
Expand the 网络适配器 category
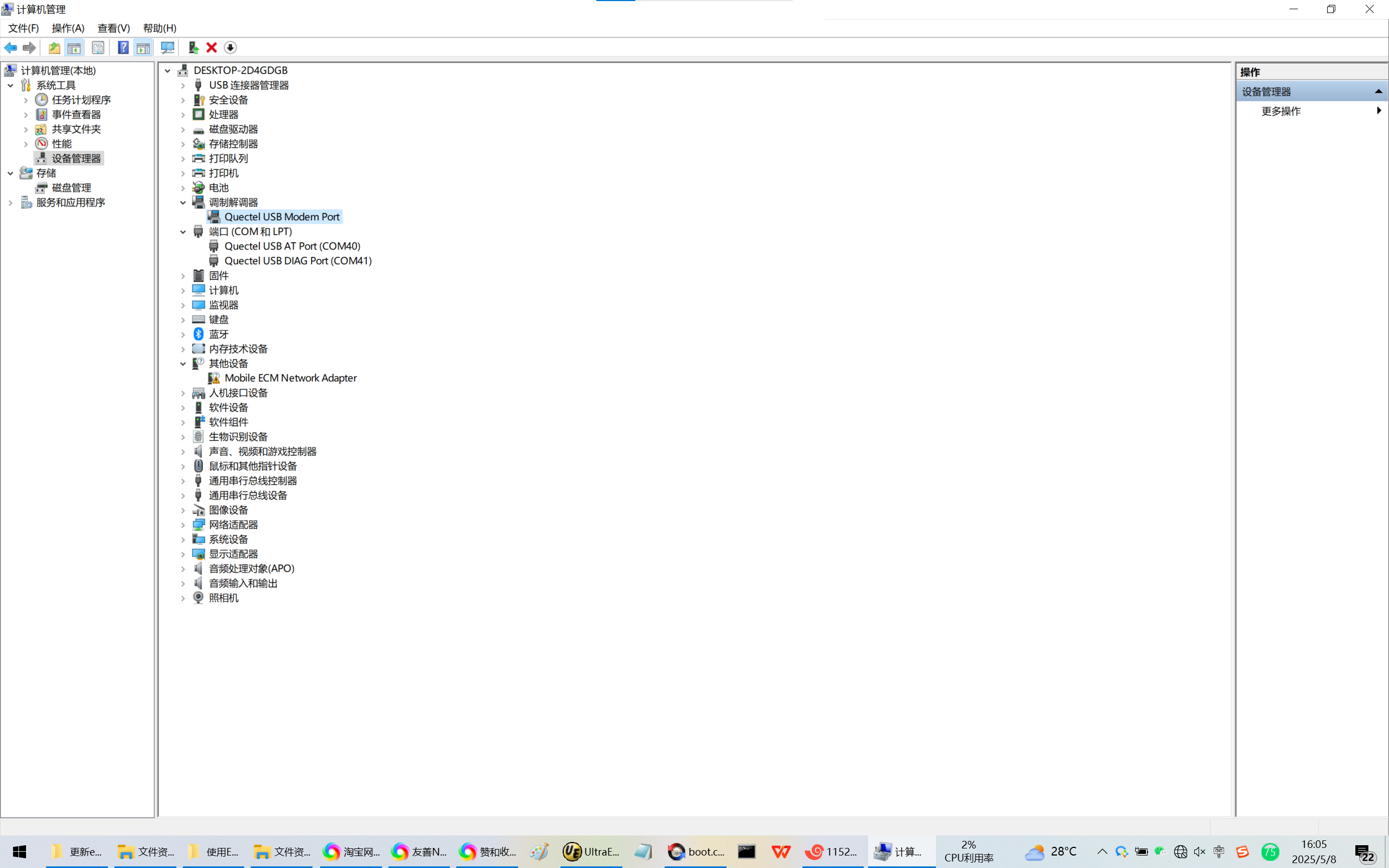click(183, 525)
